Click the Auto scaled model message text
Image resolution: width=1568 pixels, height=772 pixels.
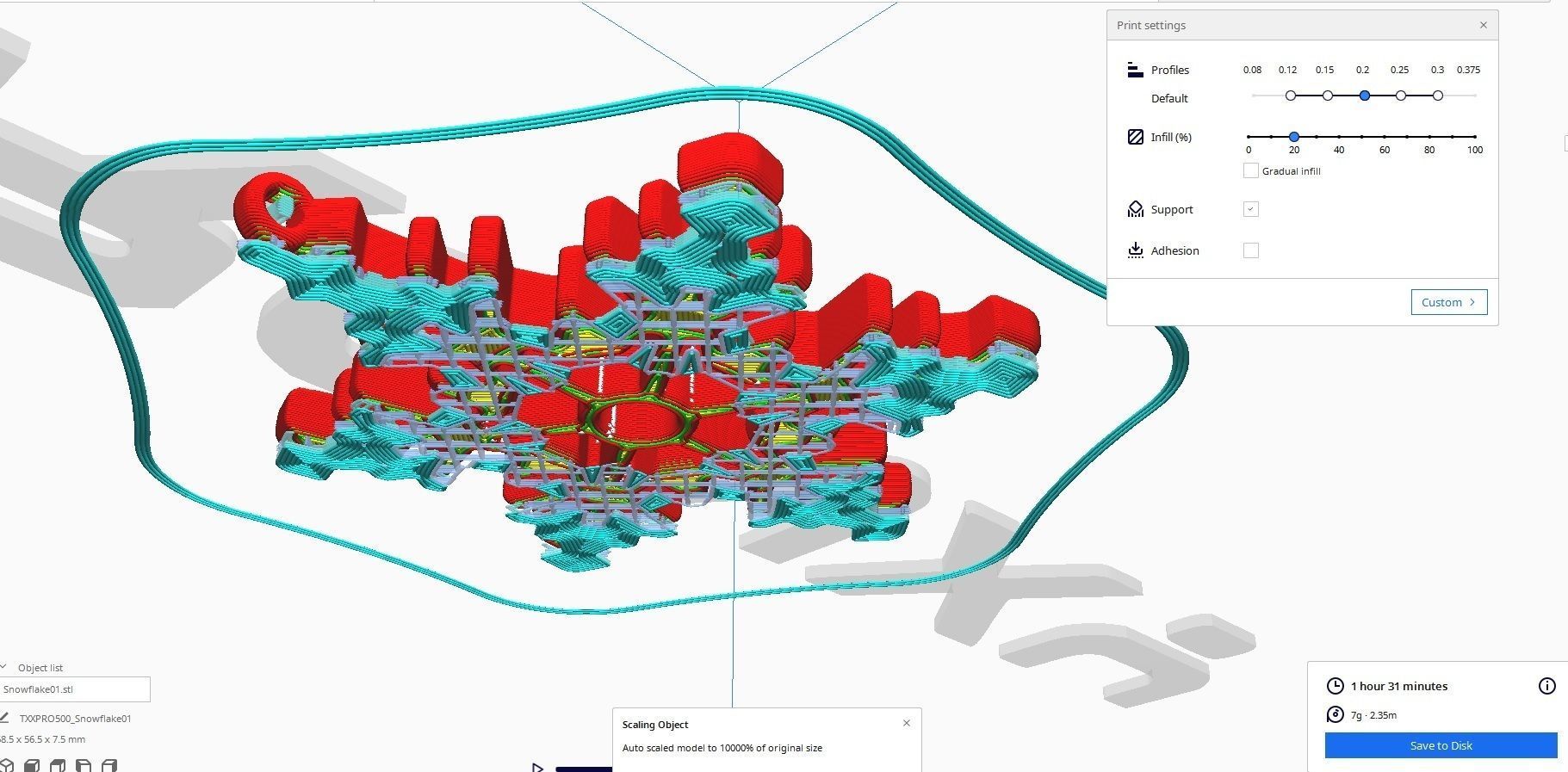tap(722, 748)
